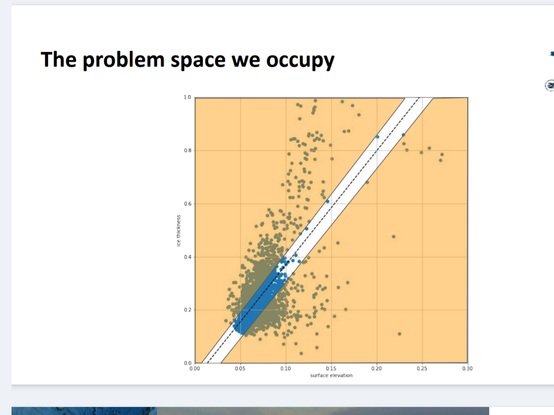Click the 0.2 y-axis tick label
This screenshot has height=415, width=554.
(x=187, y=310)
